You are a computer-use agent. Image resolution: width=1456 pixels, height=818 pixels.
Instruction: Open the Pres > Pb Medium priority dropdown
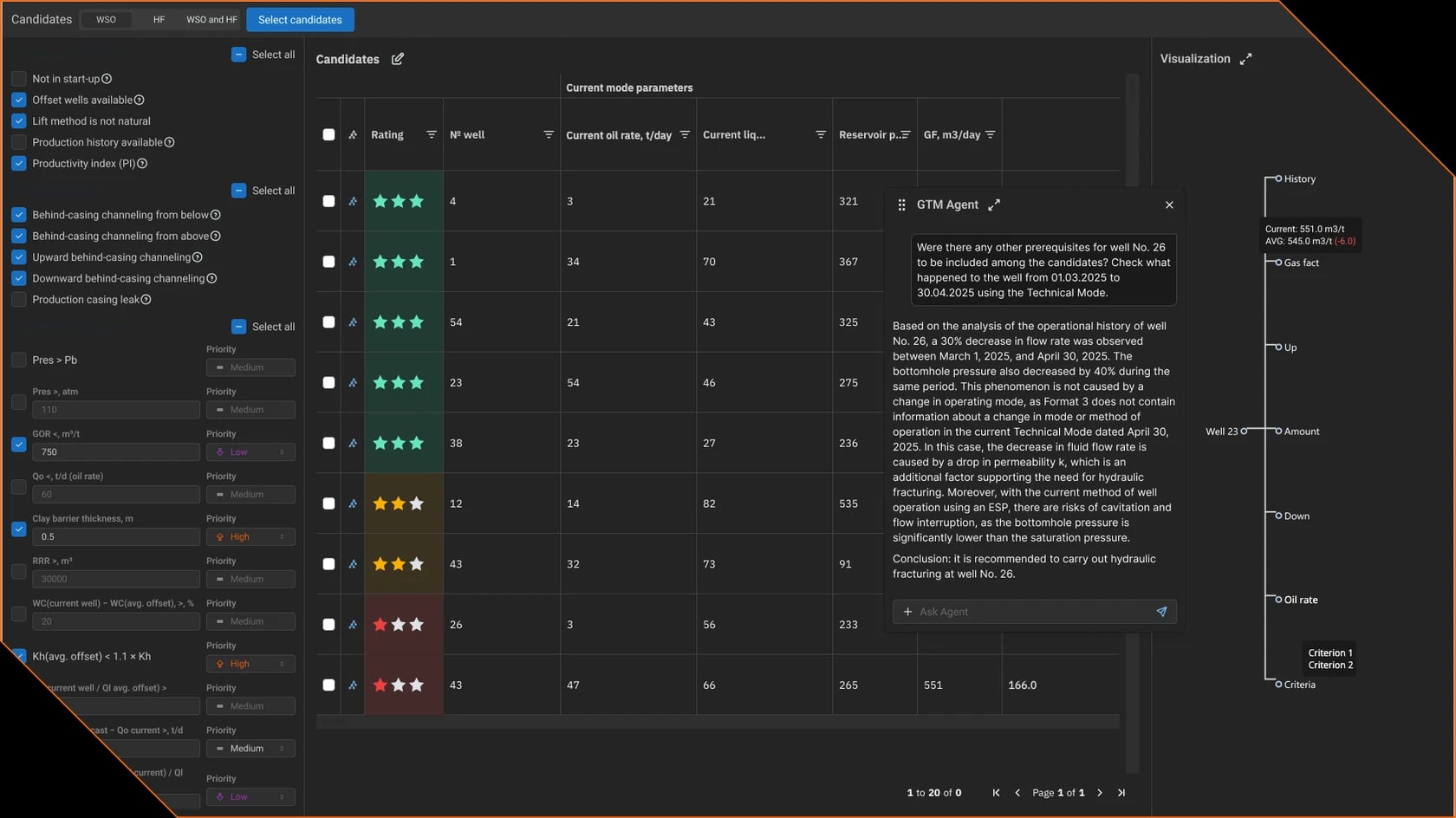(x=250, y=367)
